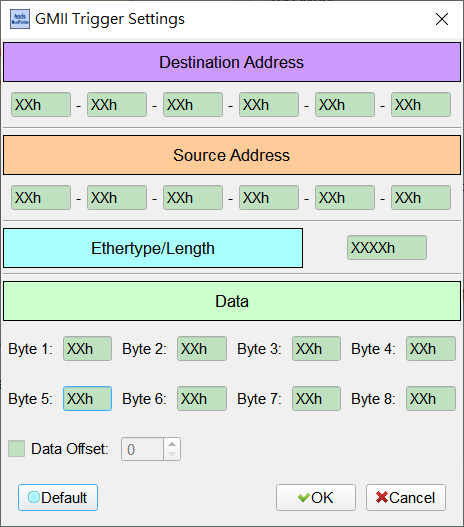This screenshot has height=527, width=464.
Task: Increase Data Offset with the up arrow
Action: tap(172, 444)
